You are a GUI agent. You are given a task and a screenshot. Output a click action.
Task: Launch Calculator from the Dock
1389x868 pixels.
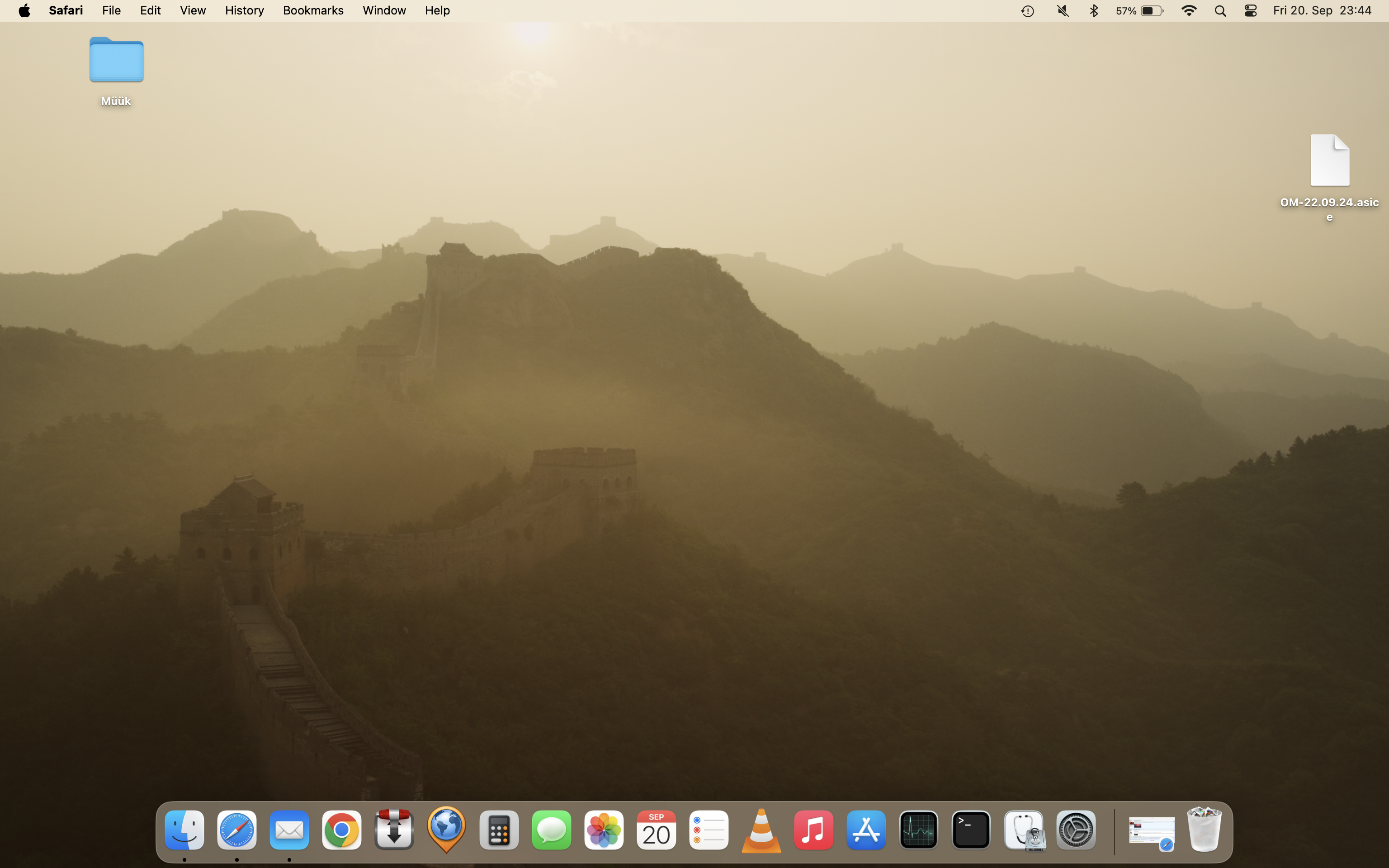(x=499, y=830)
